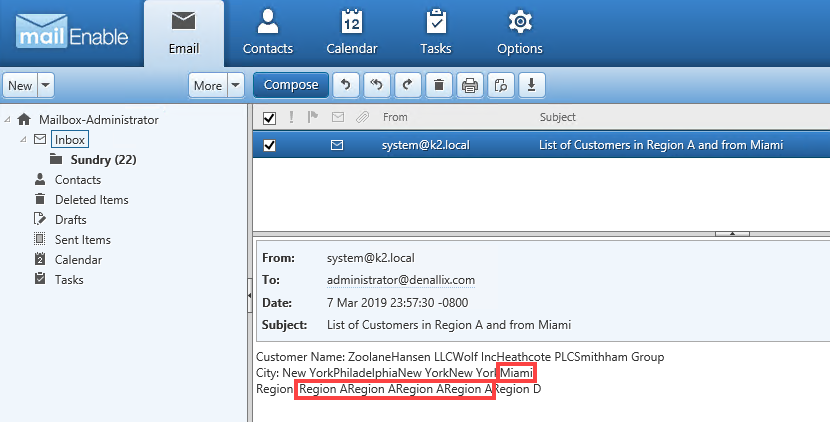Viewport: 830px width, 422px height.
Task: Sort by the attachment paperclip column
Action: click(362, 117)
